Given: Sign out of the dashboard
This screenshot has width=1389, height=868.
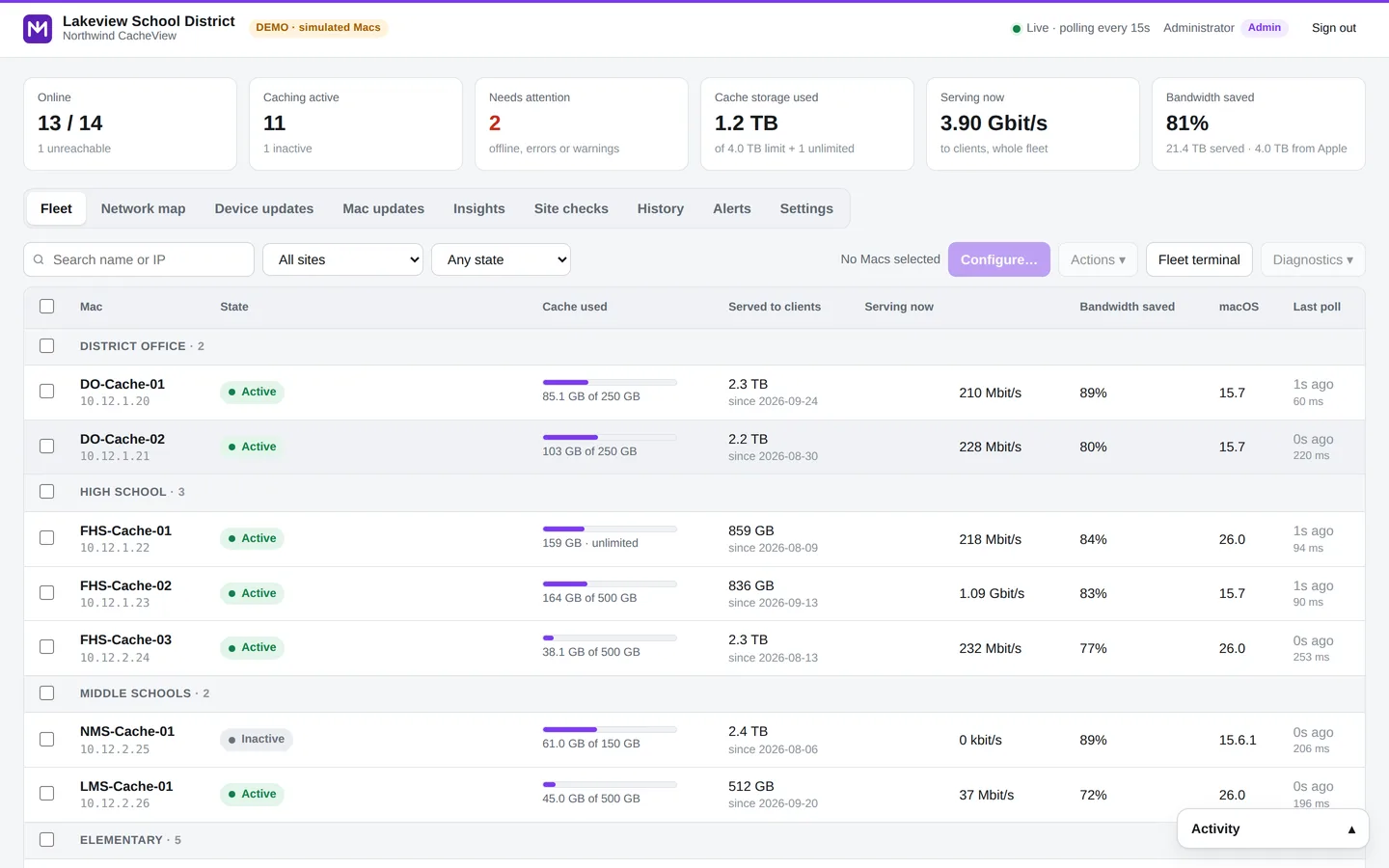Looking at the screenshot, I should (x=1334, y=28).
